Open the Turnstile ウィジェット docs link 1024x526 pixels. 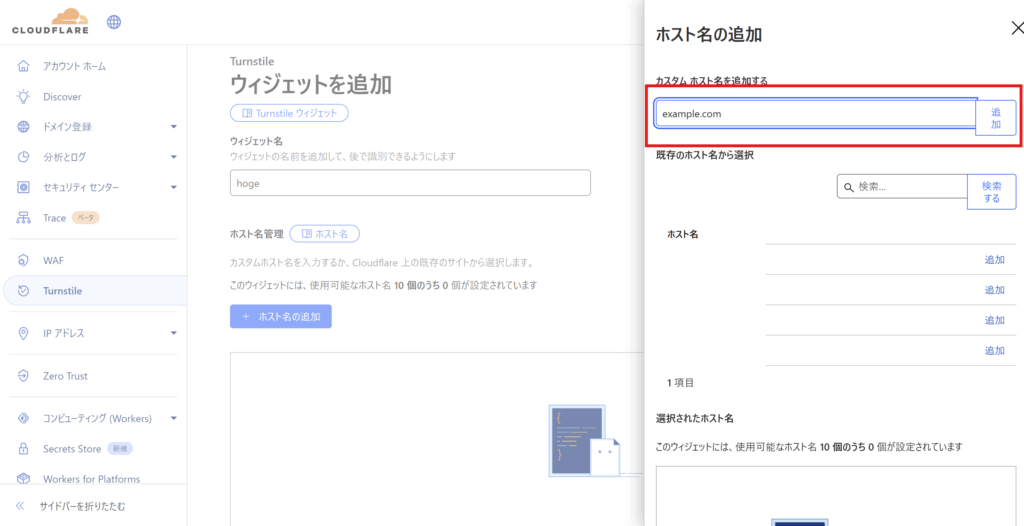(289, 113)
